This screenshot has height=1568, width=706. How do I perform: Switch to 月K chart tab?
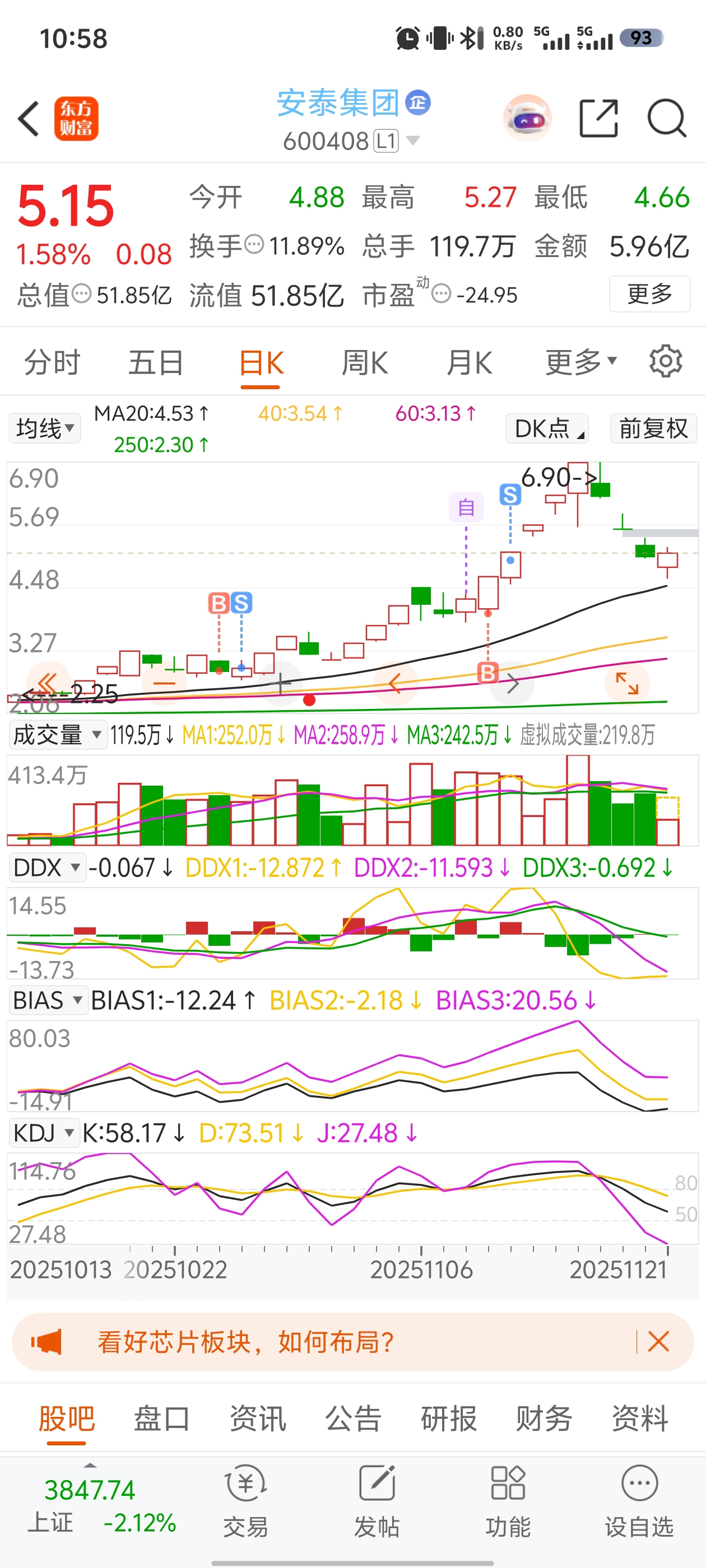click(469, 363)
